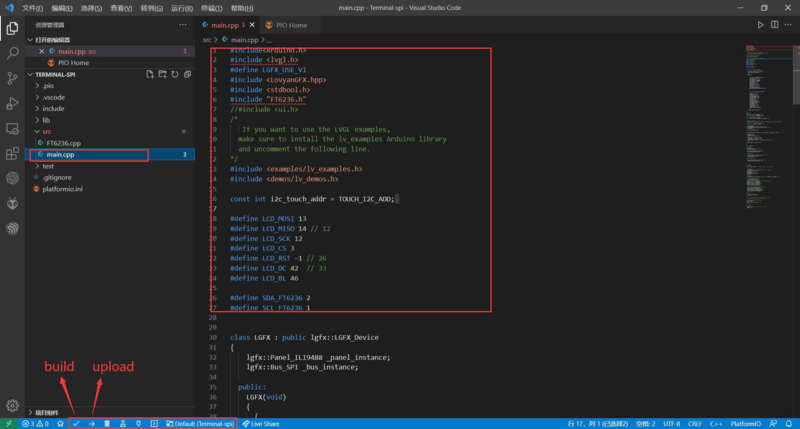Open the 终端 (Terminal) menu

point(212,7)
